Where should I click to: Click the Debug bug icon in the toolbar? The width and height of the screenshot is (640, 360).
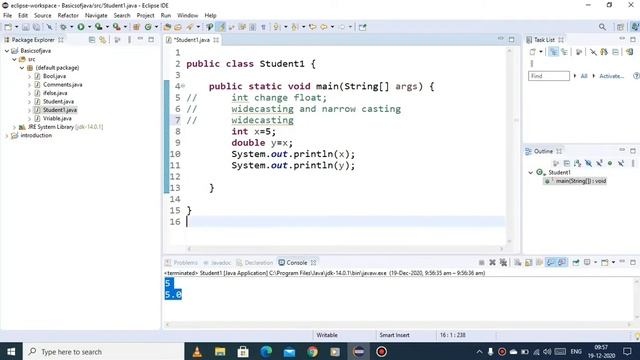tap(63, 27)
